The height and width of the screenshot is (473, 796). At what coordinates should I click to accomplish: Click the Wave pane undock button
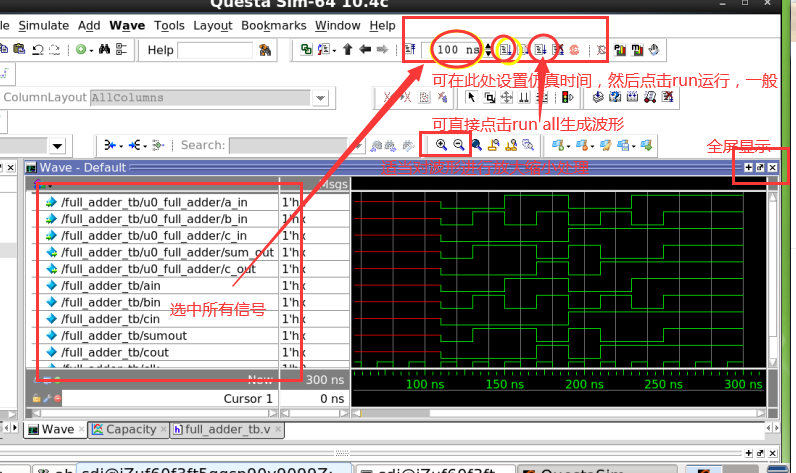tap(760, 167)
